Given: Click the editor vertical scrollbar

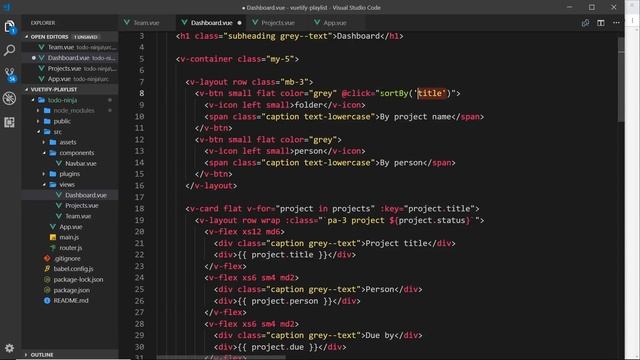Looking at the screenshot, I should click(x=621, y=80).
